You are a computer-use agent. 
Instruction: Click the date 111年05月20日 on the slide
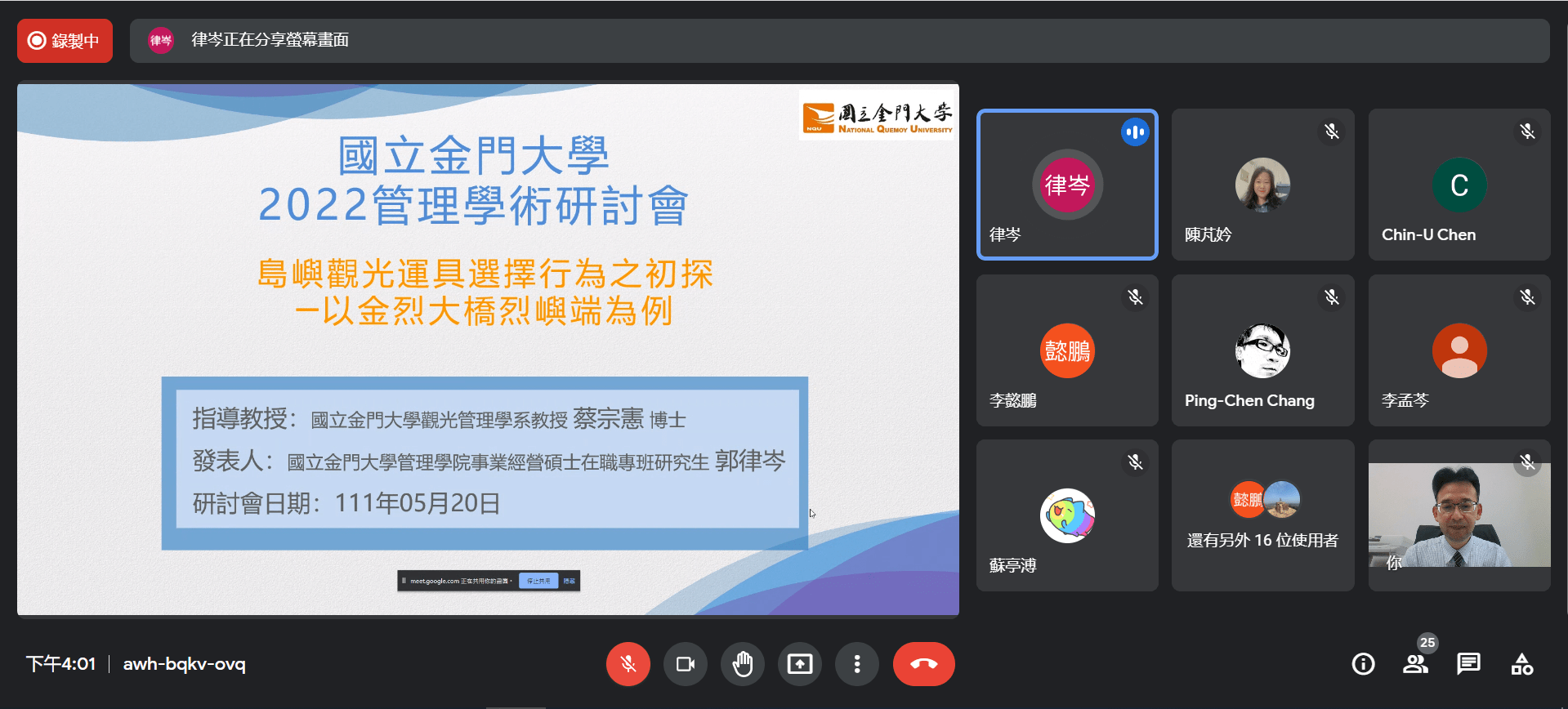tap(418, 503)
